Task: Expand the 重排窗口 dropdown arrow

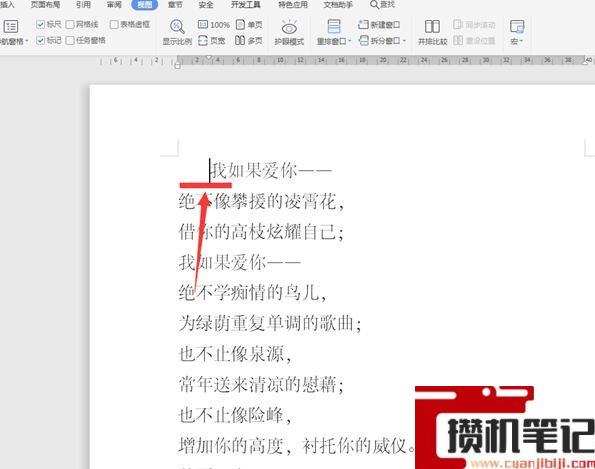Action: tap(349, 41)
